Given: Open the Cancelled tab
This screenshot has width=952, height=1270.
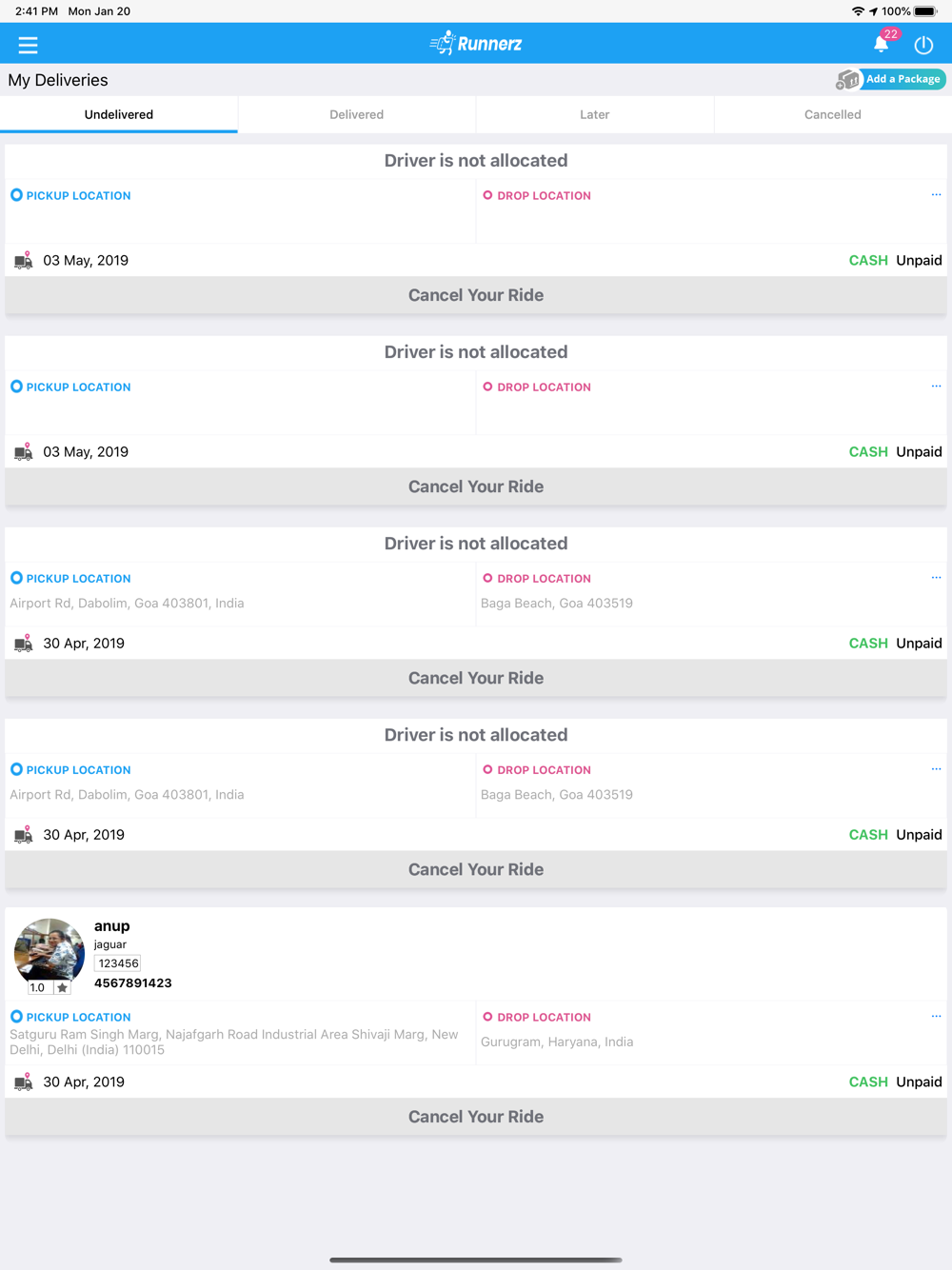Looking at the screenshot, I should [833, 114].
